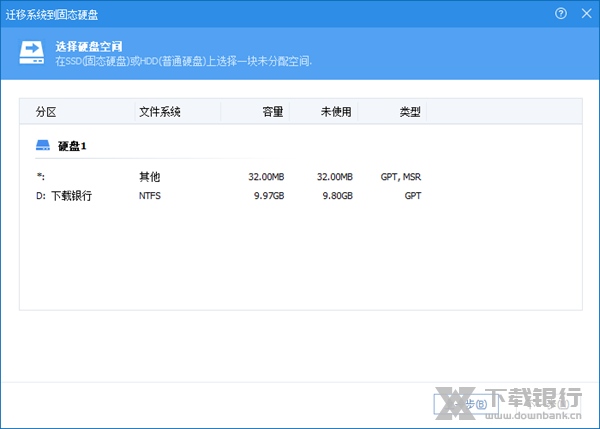Select the *: partition row
600x429 pixels.
pyautogui.click(x=40, y=177)
